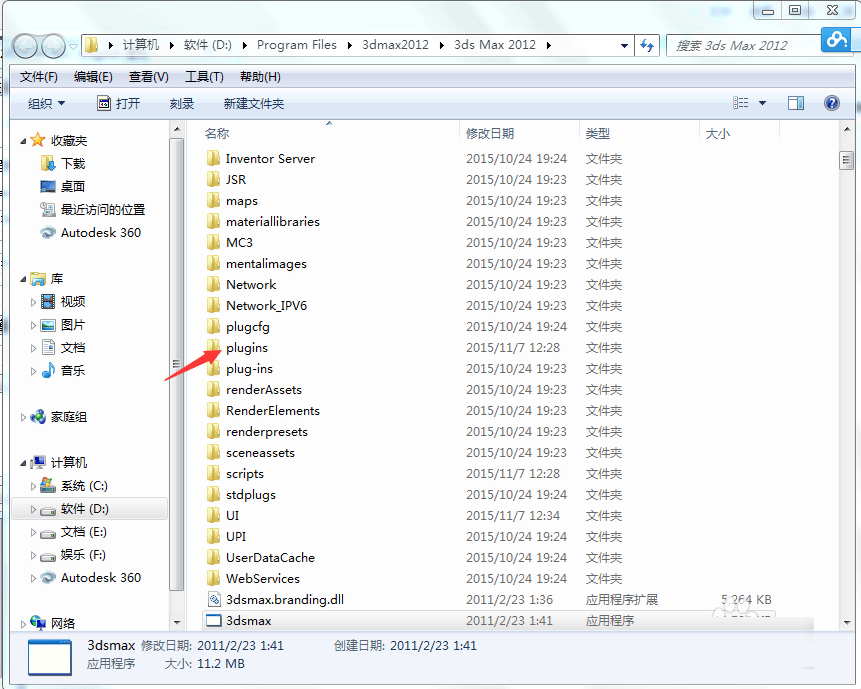Click the cloud icon near search box
The height and width of the screenshot is (689, 861).
pos(837,40)
